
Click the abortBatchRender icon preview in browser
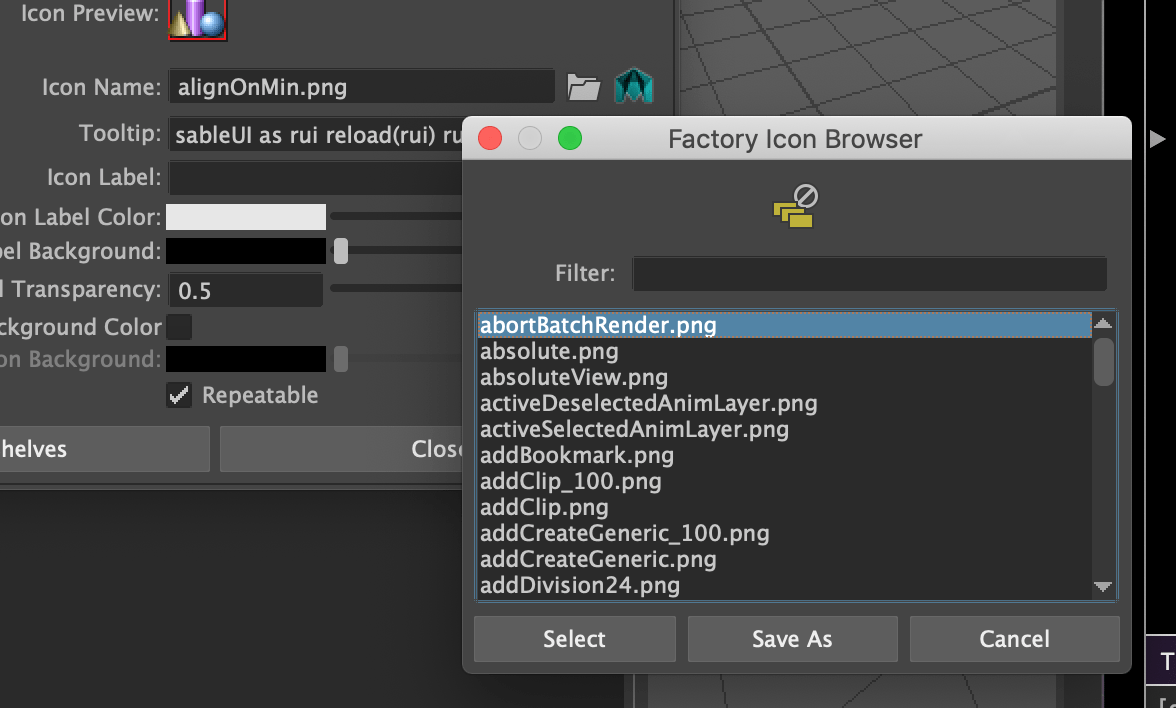tap(796, 205)
